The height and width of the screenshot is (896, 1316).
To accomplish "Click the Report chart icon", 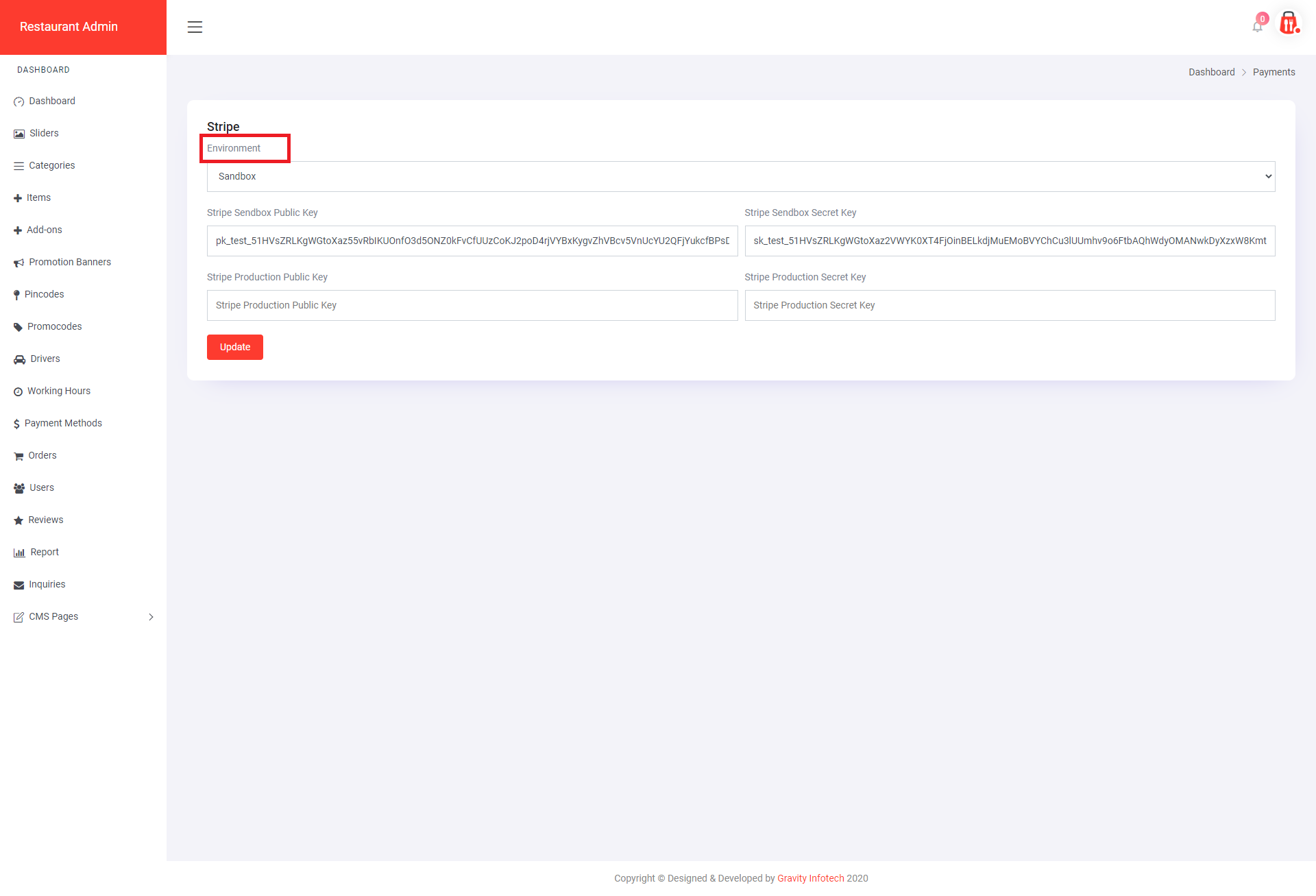I will click(19, 553).
